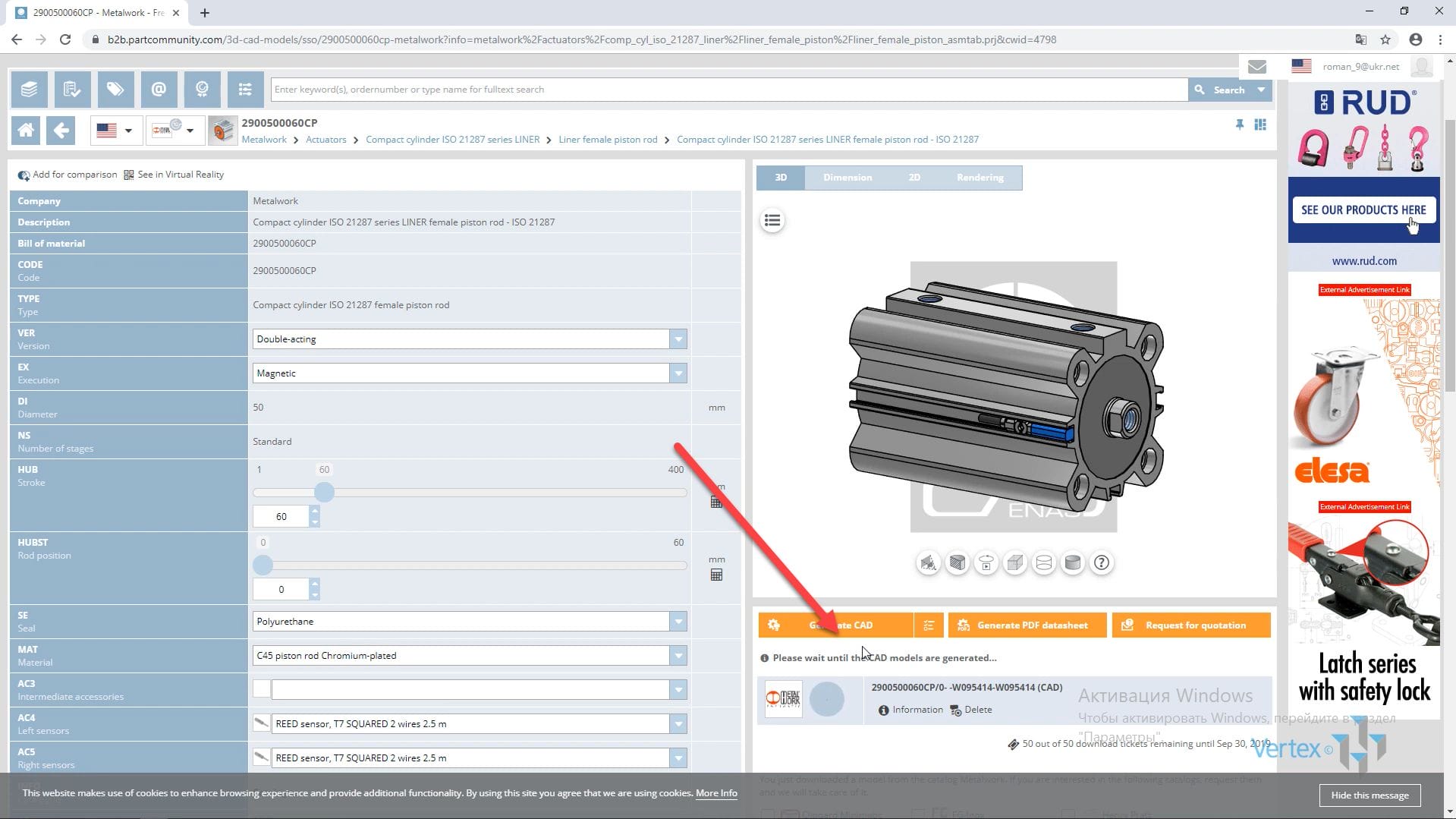Click Information under the CAD download

tap(910, 710)
